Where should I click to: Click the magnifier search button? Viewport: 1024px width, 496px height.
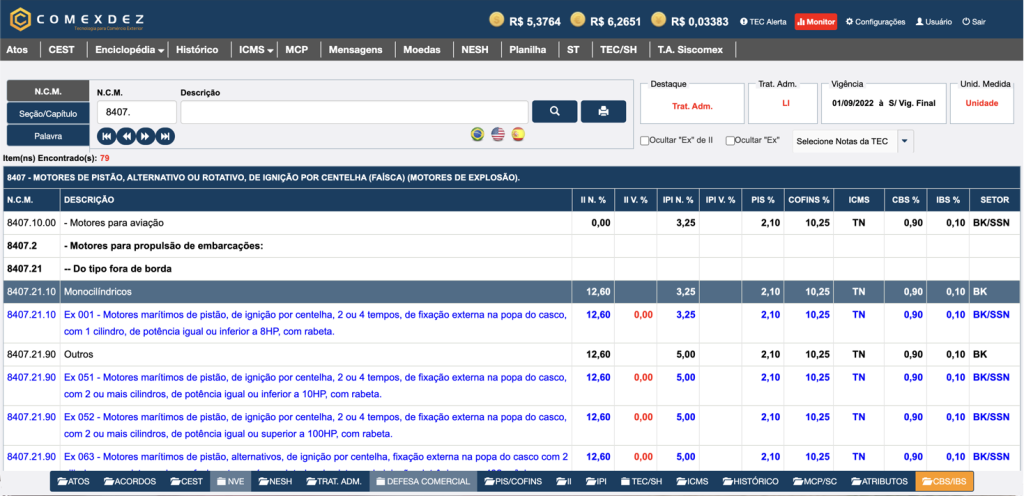click(554, 111)
